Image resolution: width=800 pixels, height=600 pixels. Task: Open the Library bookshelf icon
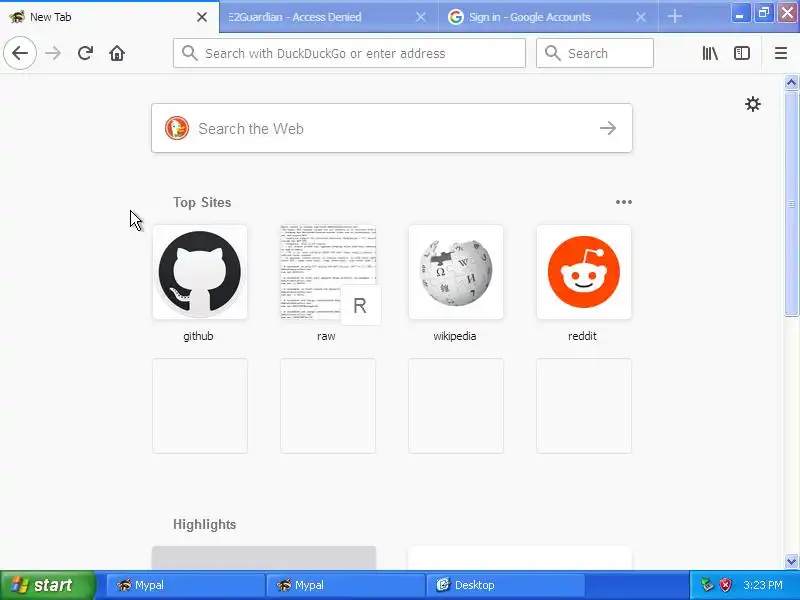710,53
